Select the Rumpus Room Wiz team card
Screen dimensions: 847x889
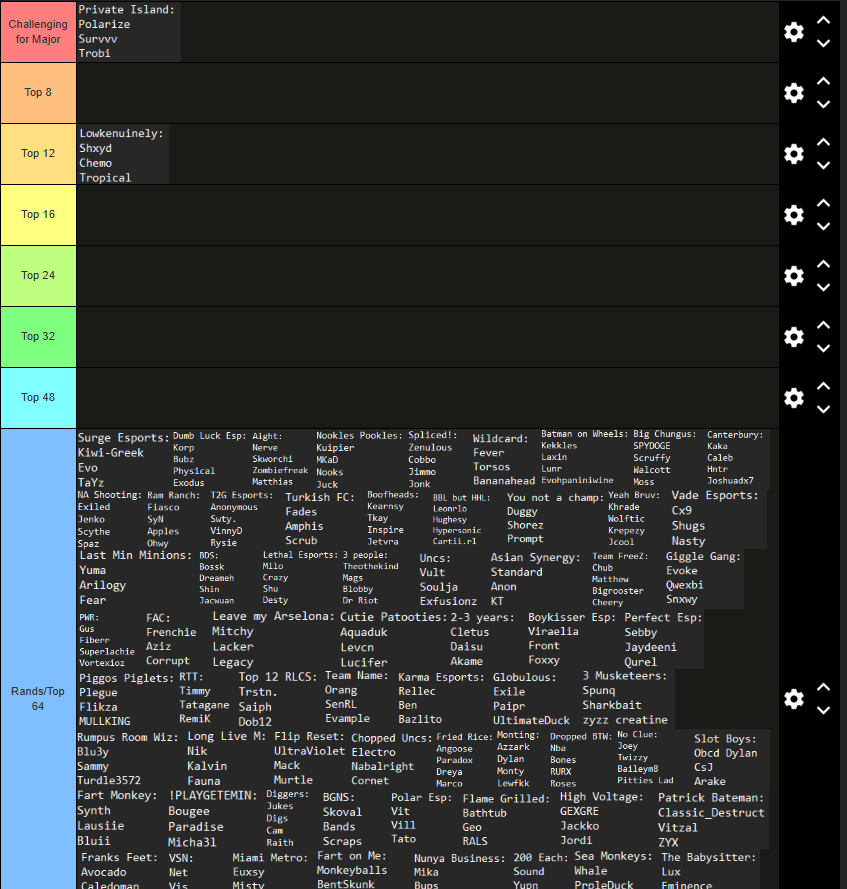point(128,759)
